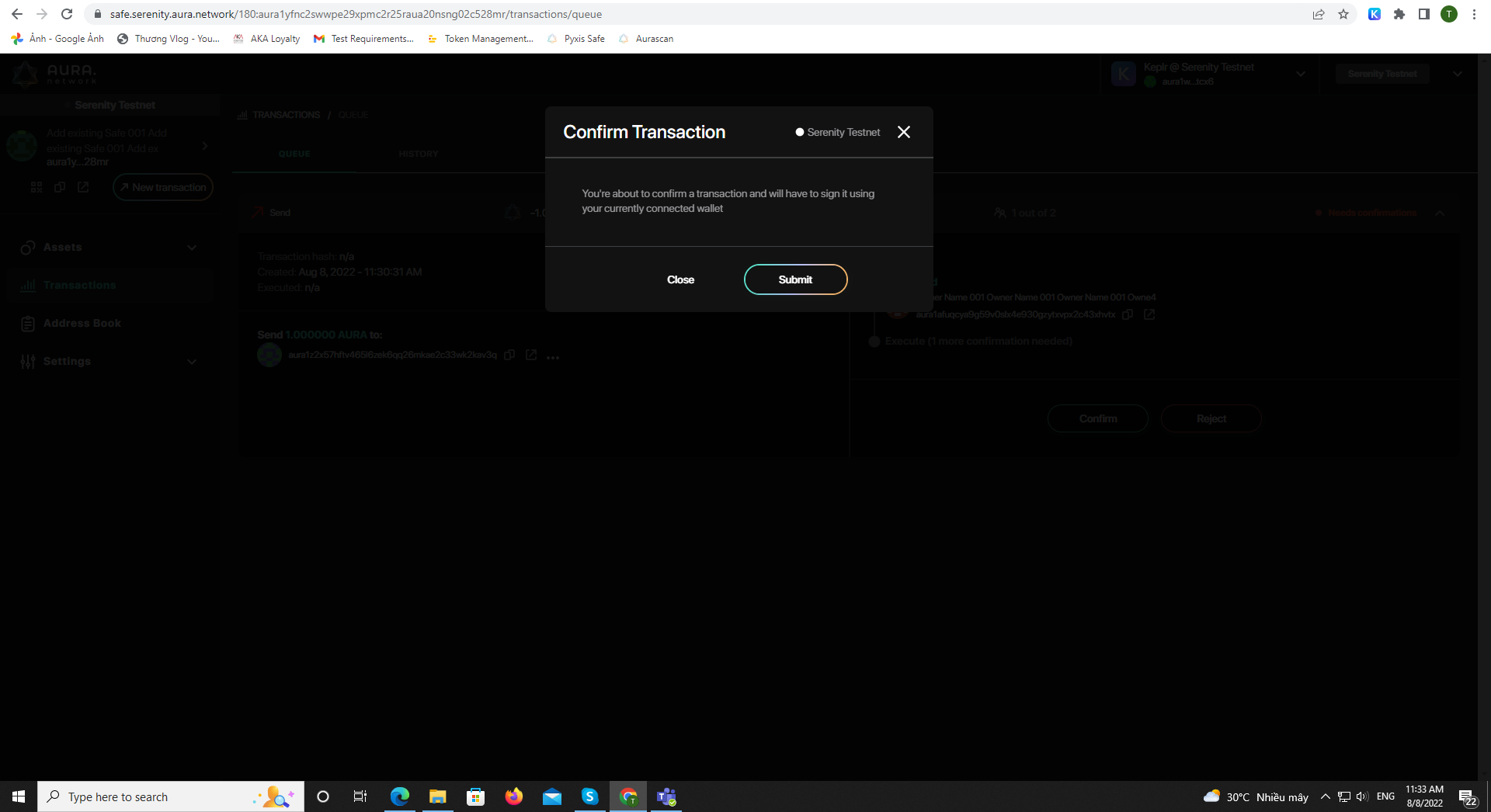This screenshot has width=1491, height=812.
Task: Switch to the Queue tab
Action: pyautogui.click(x=294, y=154)
